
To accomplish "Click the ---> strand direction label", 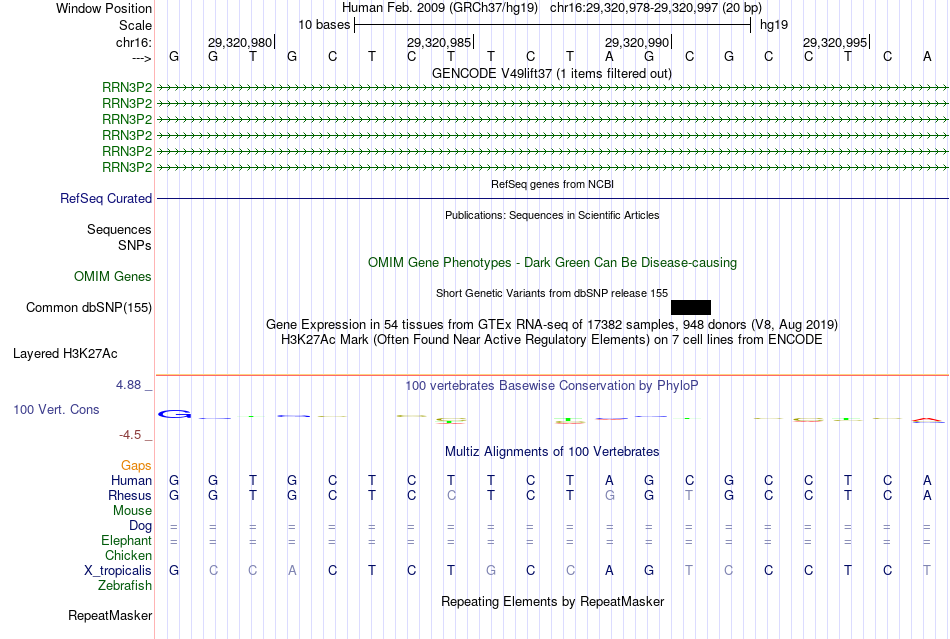I will pyautogui.click(x=141, y=58).
